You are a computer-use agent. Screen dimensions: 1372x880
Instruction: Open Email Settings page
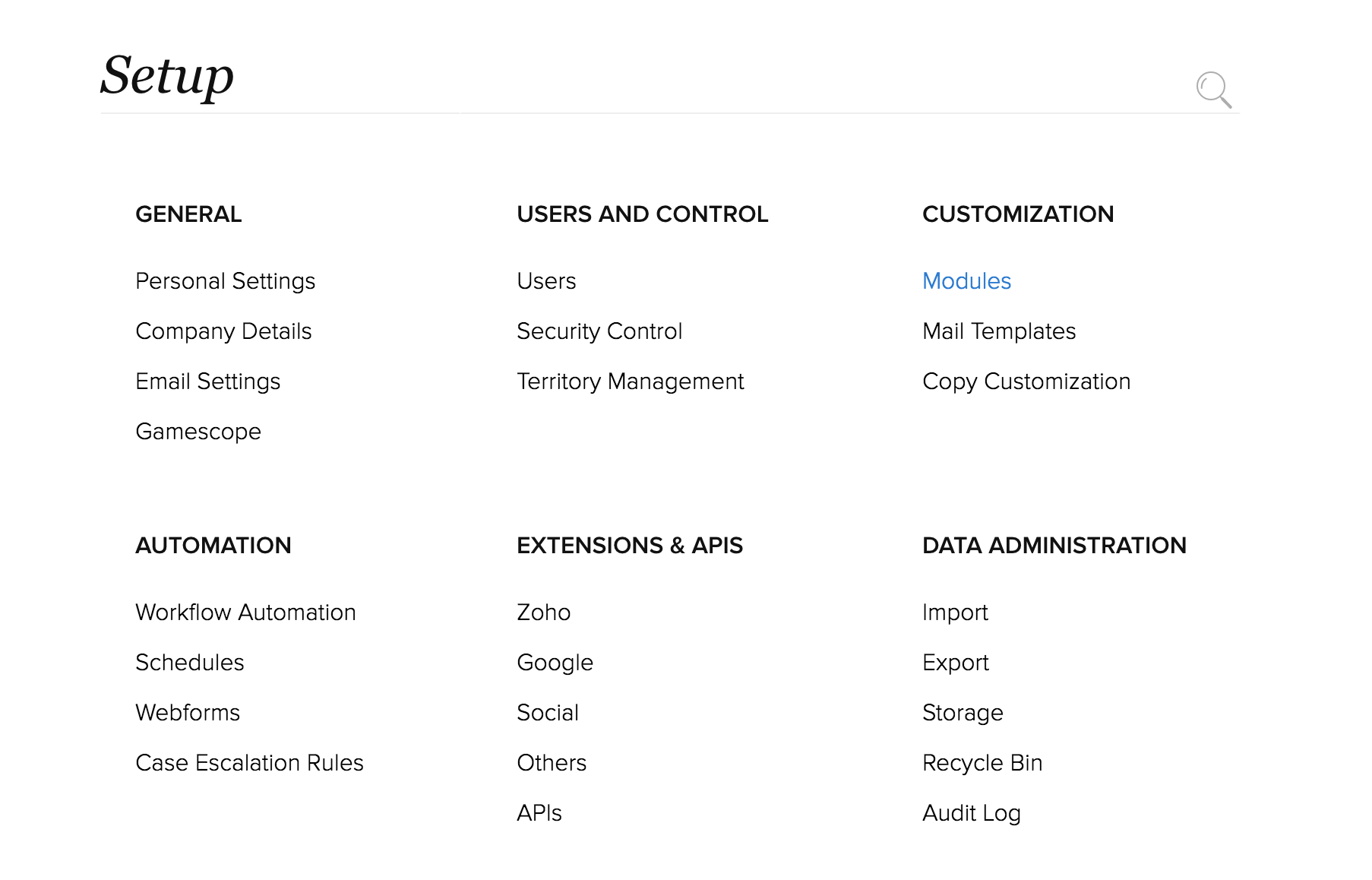(207, 381)
